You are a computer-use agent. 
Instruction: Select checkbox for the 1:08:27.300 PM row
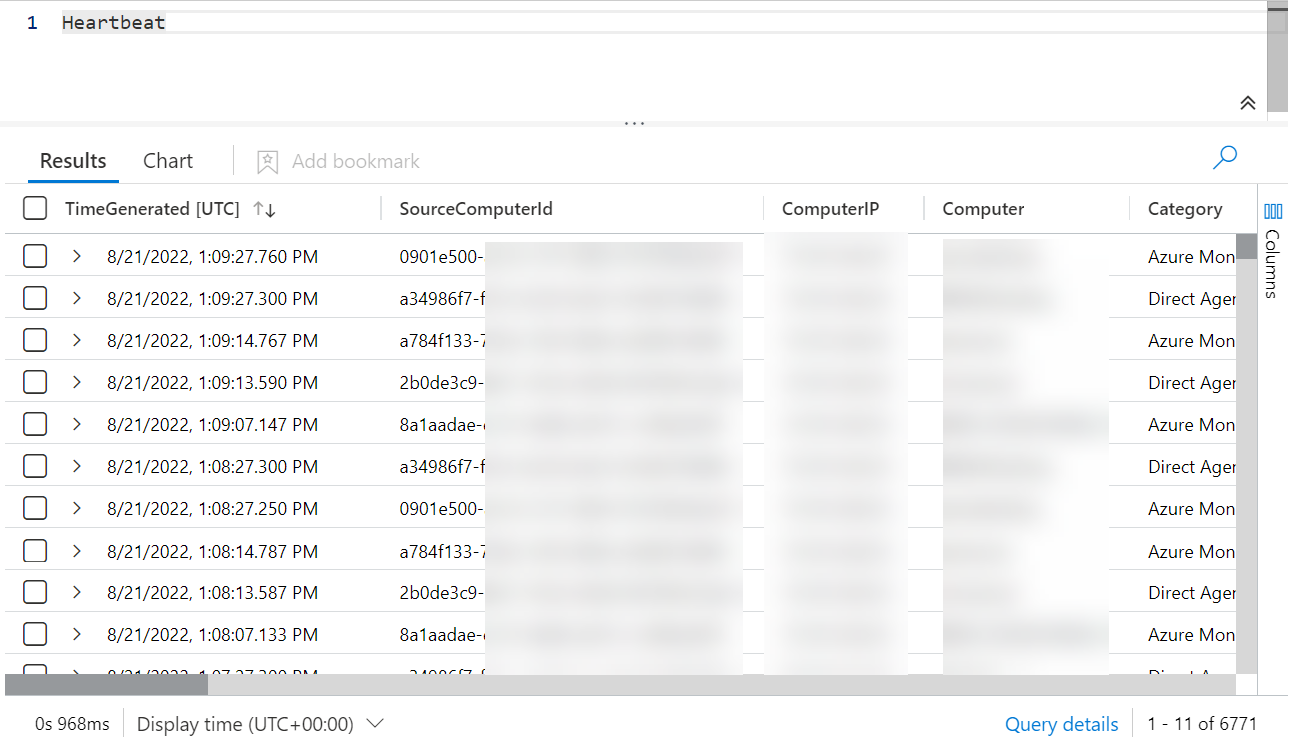pos(35,465)
